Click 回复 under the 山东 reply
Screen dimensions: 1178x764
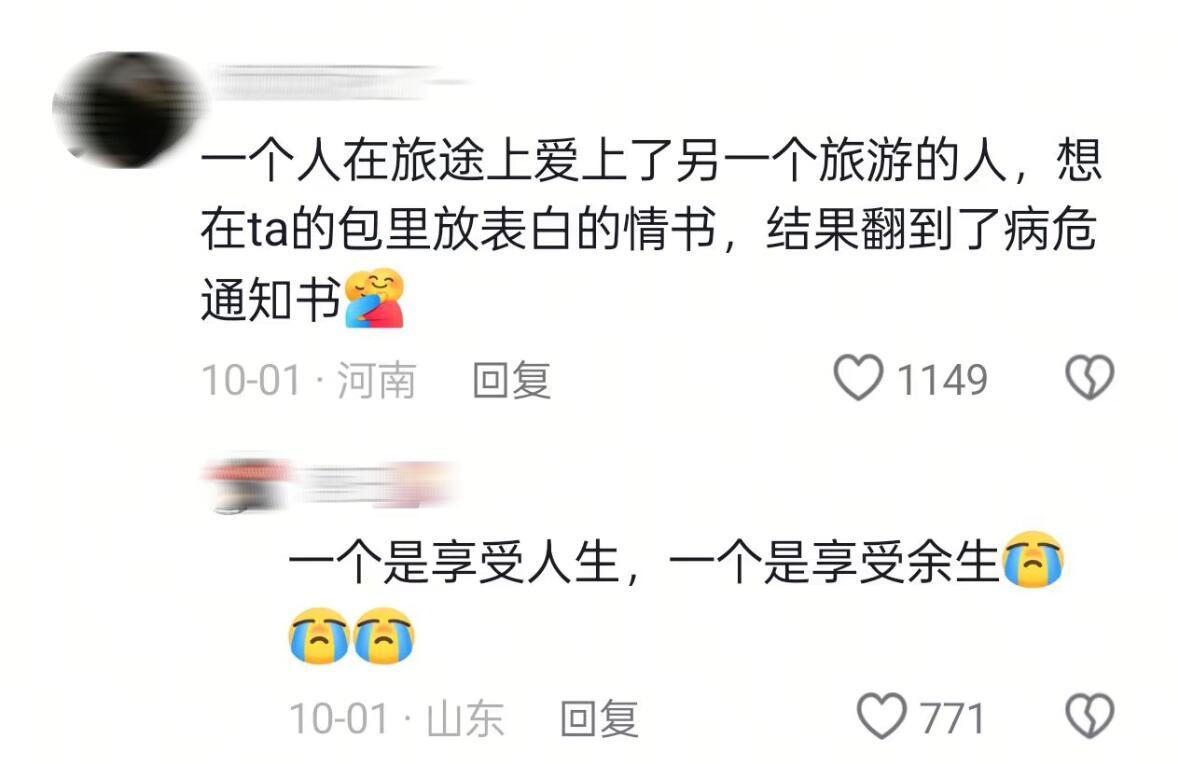click(600, 718)
